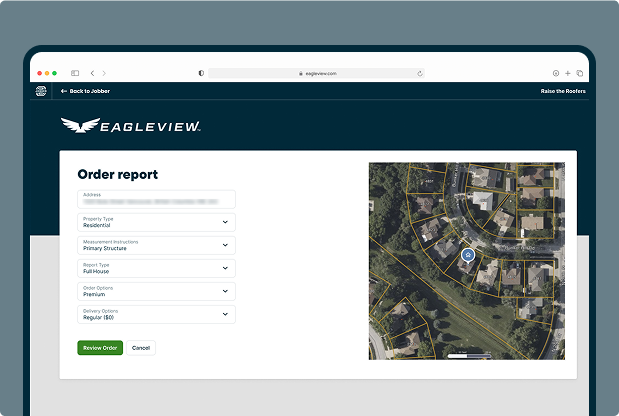The height and width of the screenshot is (416, 619).
Task: Click the back arrow beside Back to Jobber
Action: click(64, 91)
